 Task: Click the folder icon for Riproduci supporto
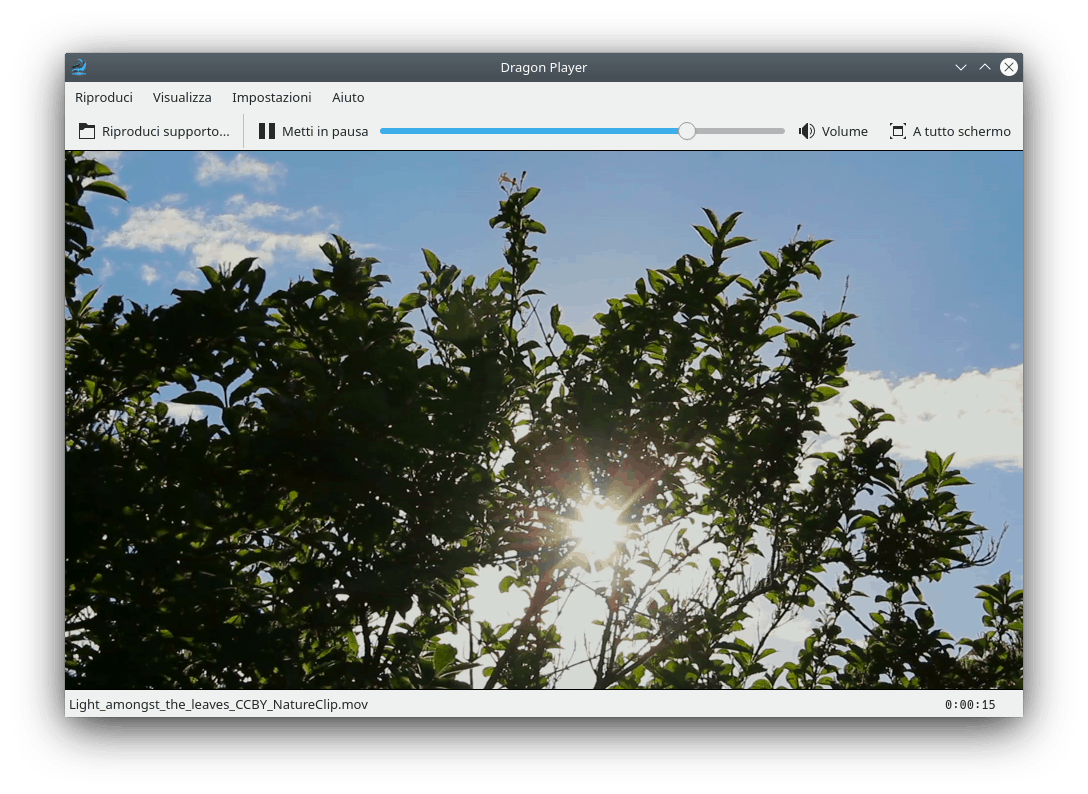87,131
